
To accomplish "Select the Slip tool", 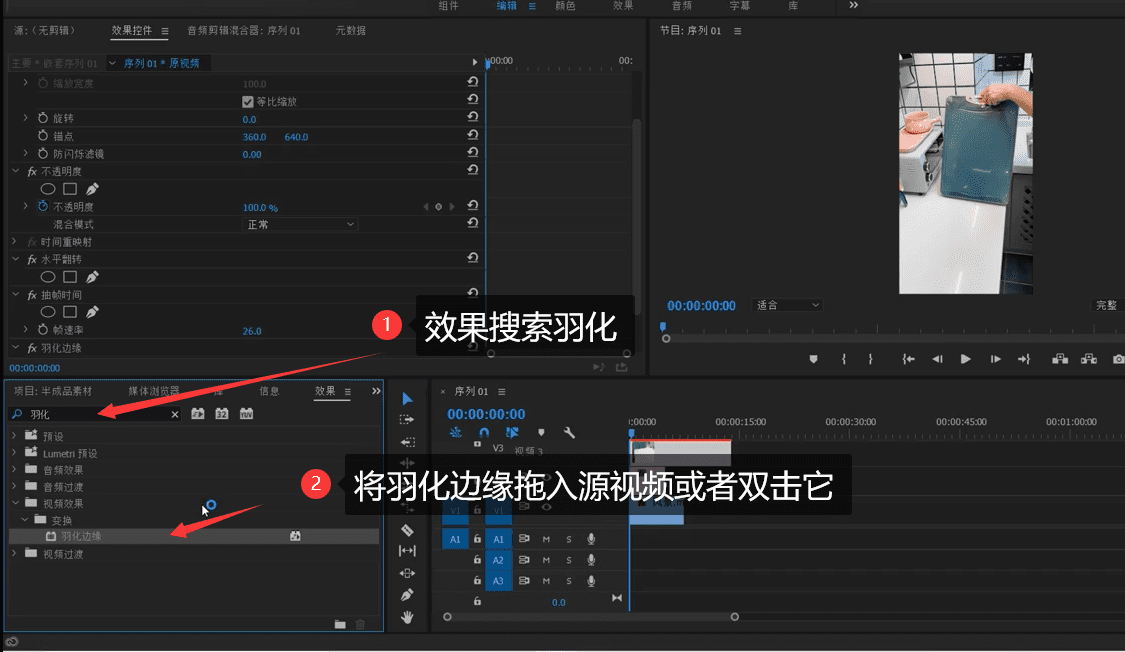I will click(x=407, y=551).
